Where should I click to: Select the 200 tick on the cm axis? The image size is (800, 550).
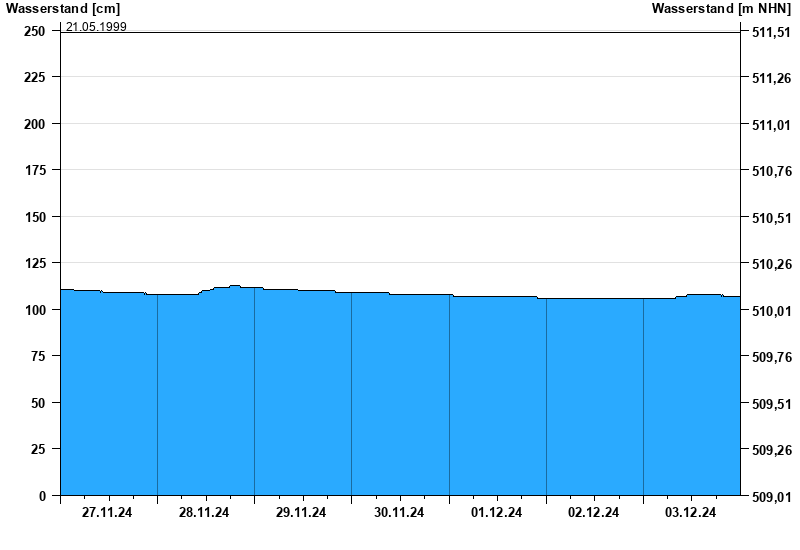[x=35, y=124]
